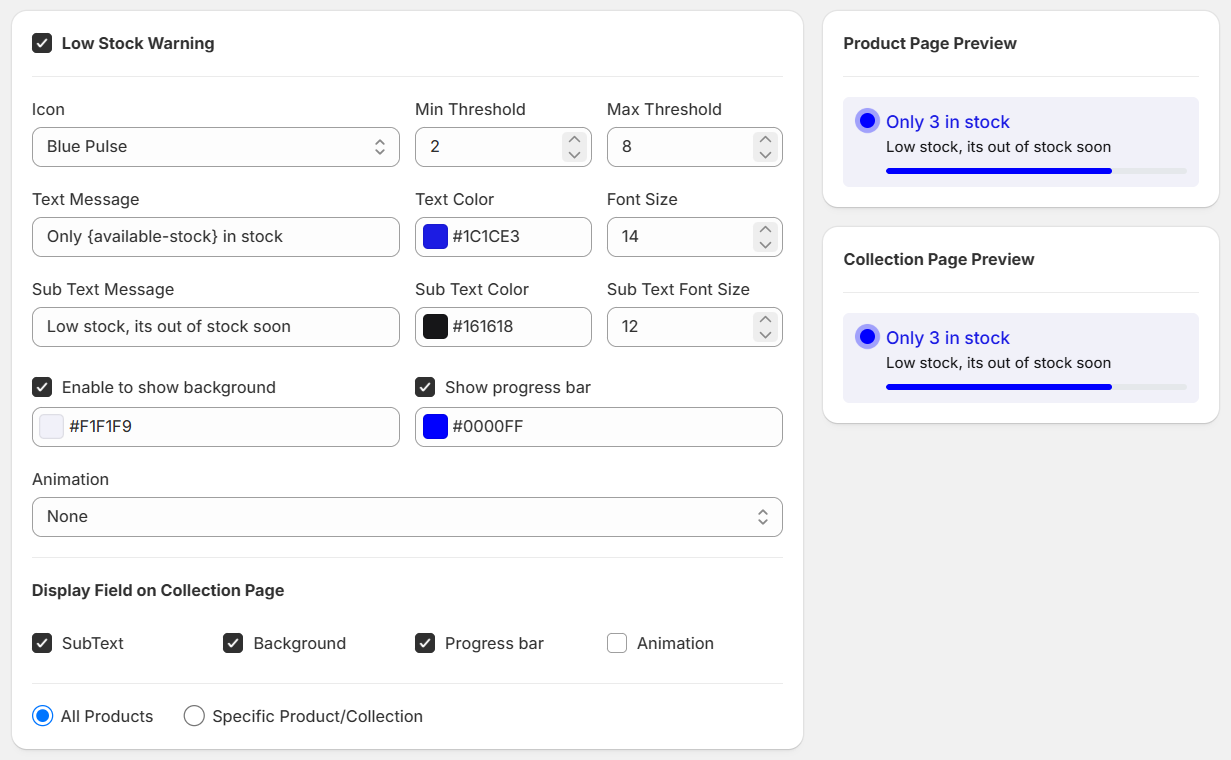
Task: Increase Sub Text Font Size with up arrow
Action: 765,320
